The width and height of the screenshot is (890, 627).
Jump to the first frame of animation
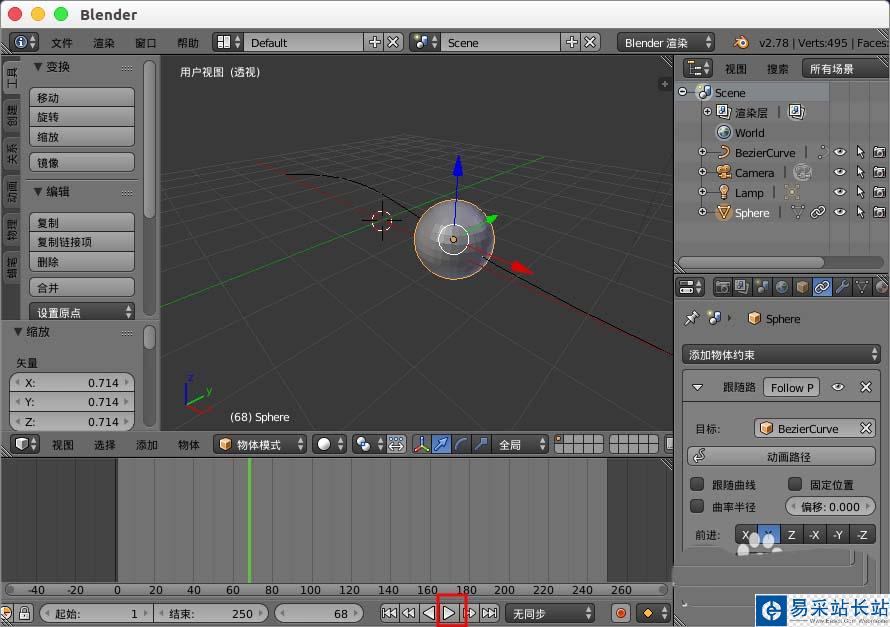[389, 613]
